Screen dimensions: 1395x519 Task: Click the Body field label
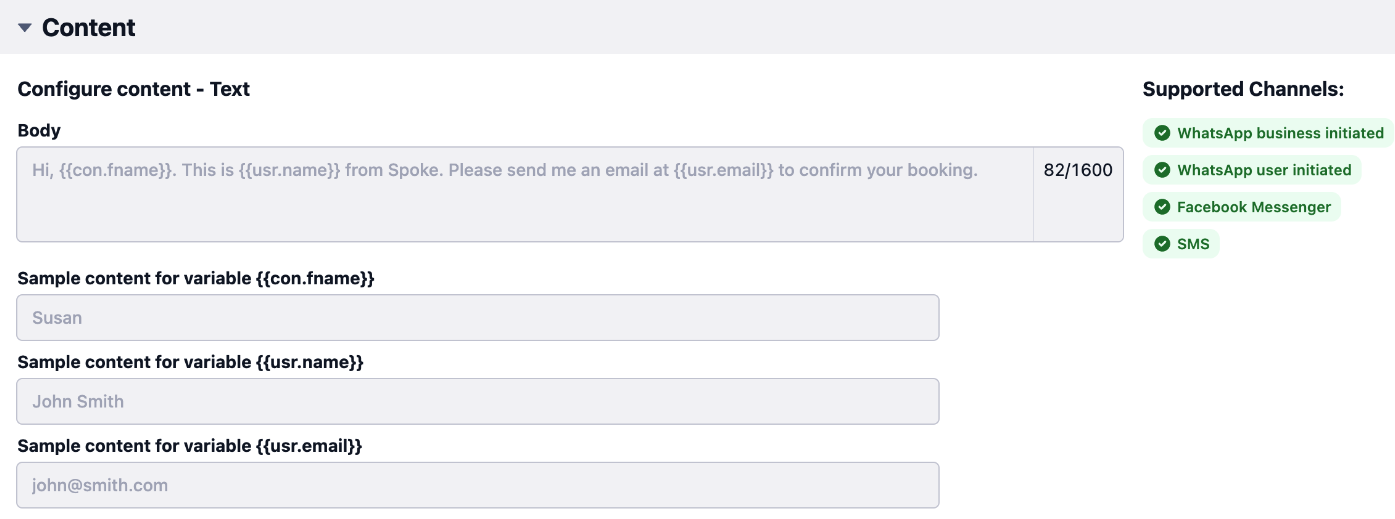[x=39, y=130]
